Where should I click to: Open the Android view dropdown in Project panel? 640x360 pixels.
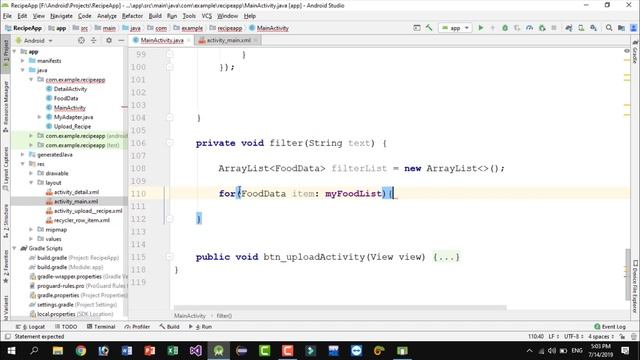[34, 40]
